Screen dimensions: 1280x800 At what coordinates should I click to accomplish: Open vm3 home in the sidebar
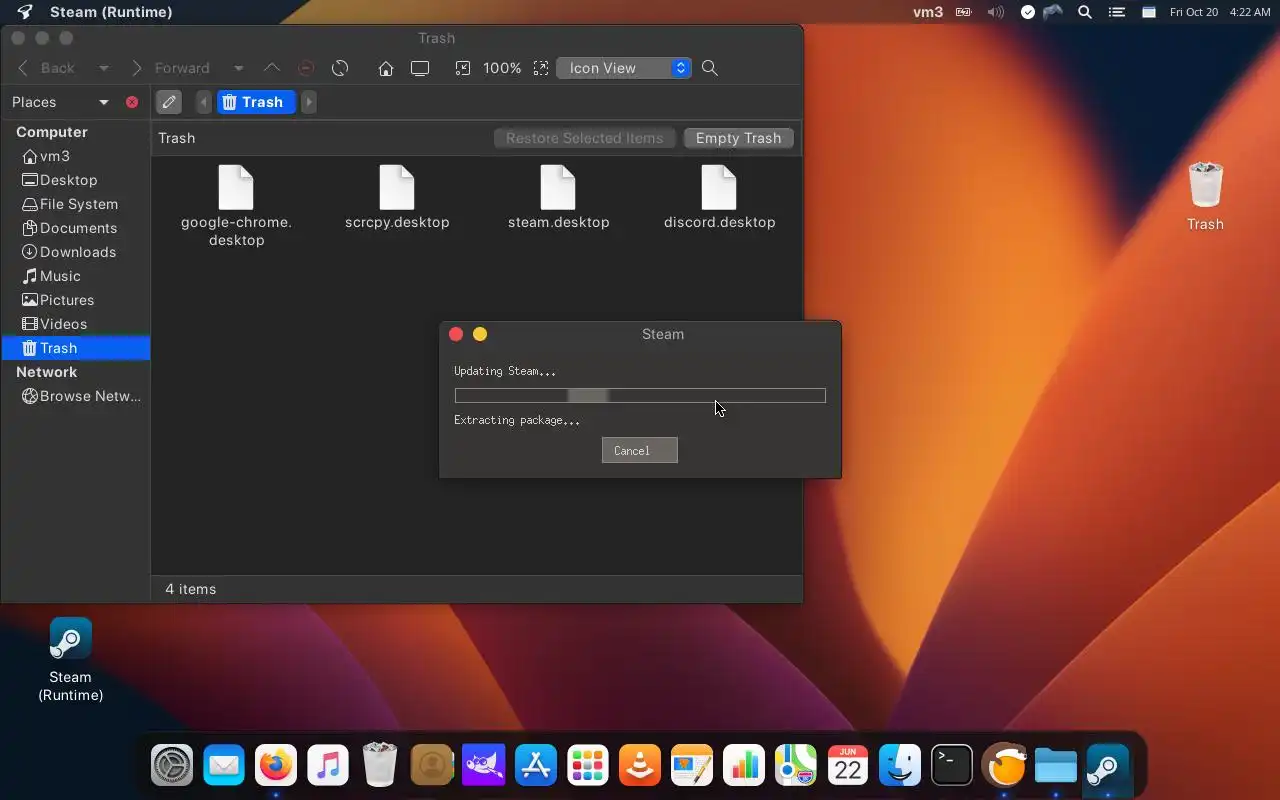coord(75,156)
